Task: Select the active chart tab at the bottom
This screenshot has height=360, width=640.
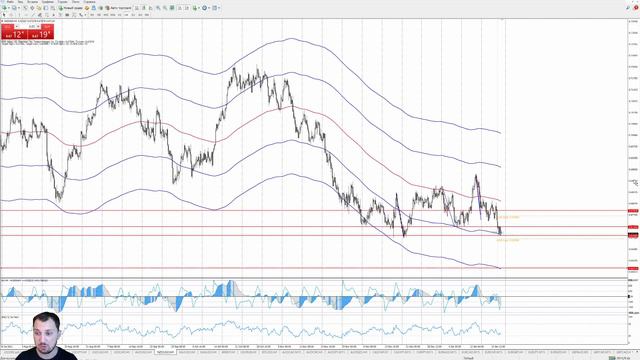Action: (165, 352)
